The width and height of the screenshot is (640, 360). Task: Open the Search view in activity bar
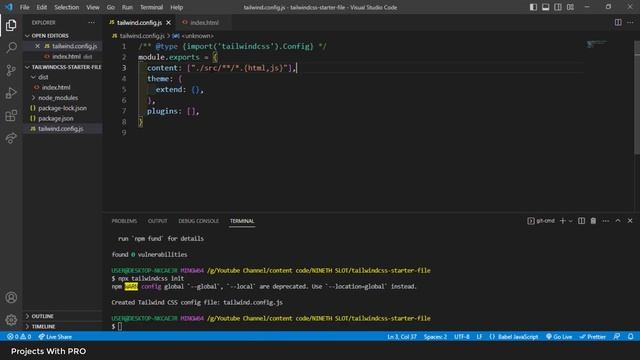point(11,48)
